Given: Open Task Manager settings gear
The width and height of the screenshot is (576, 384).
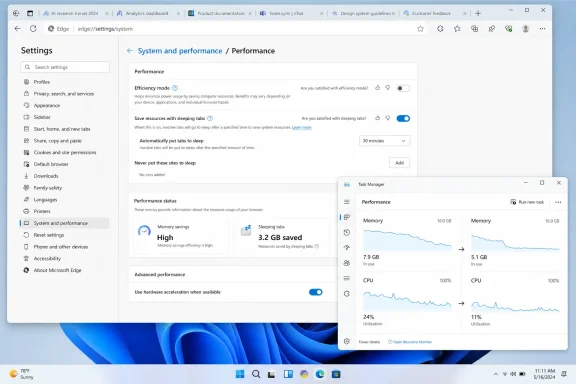Looking at the screenshot, I should pyautogui.click(x=346, y=341).
